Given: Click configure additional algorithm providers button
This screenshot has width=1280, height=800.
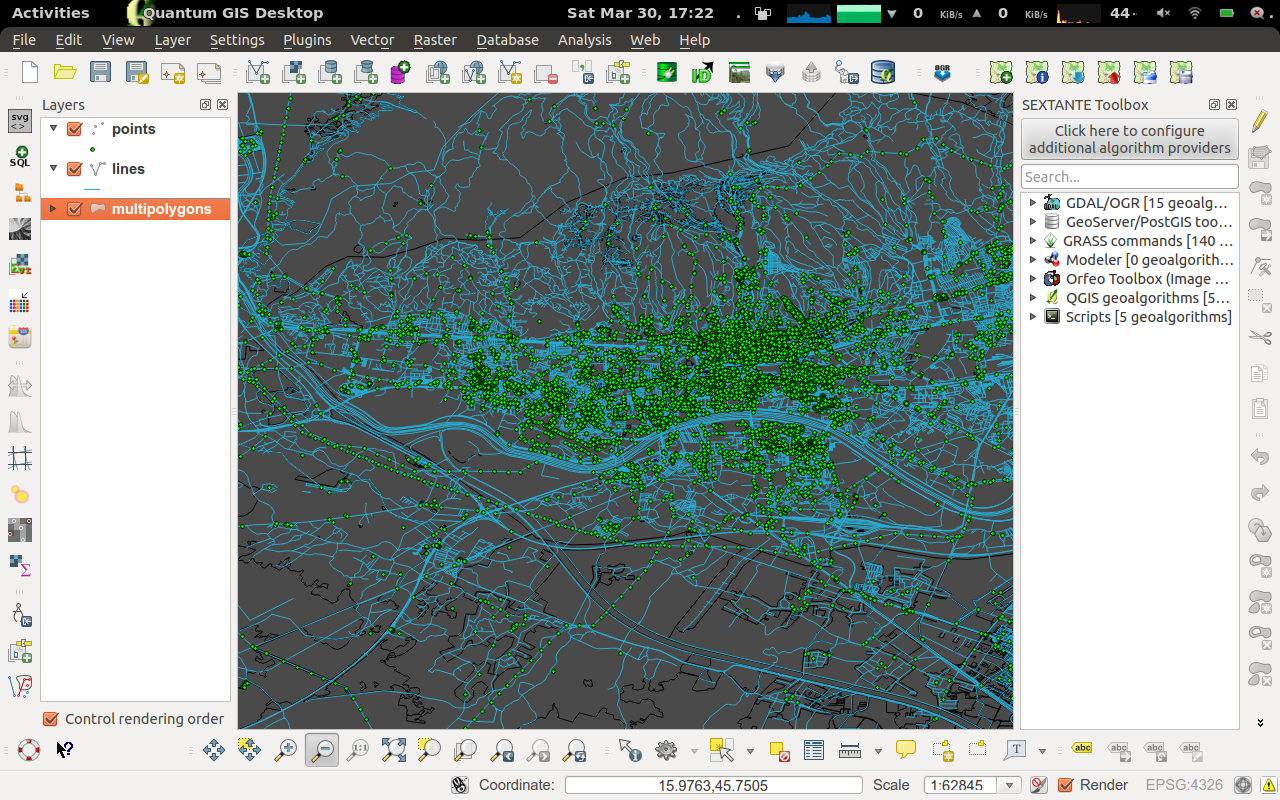Looking at the screenshot, I should 1129,139.
